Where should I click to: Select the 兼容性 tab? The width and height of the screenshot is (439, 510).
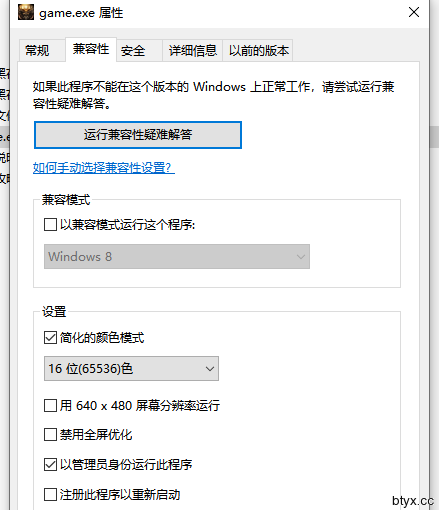pos(91,49)
